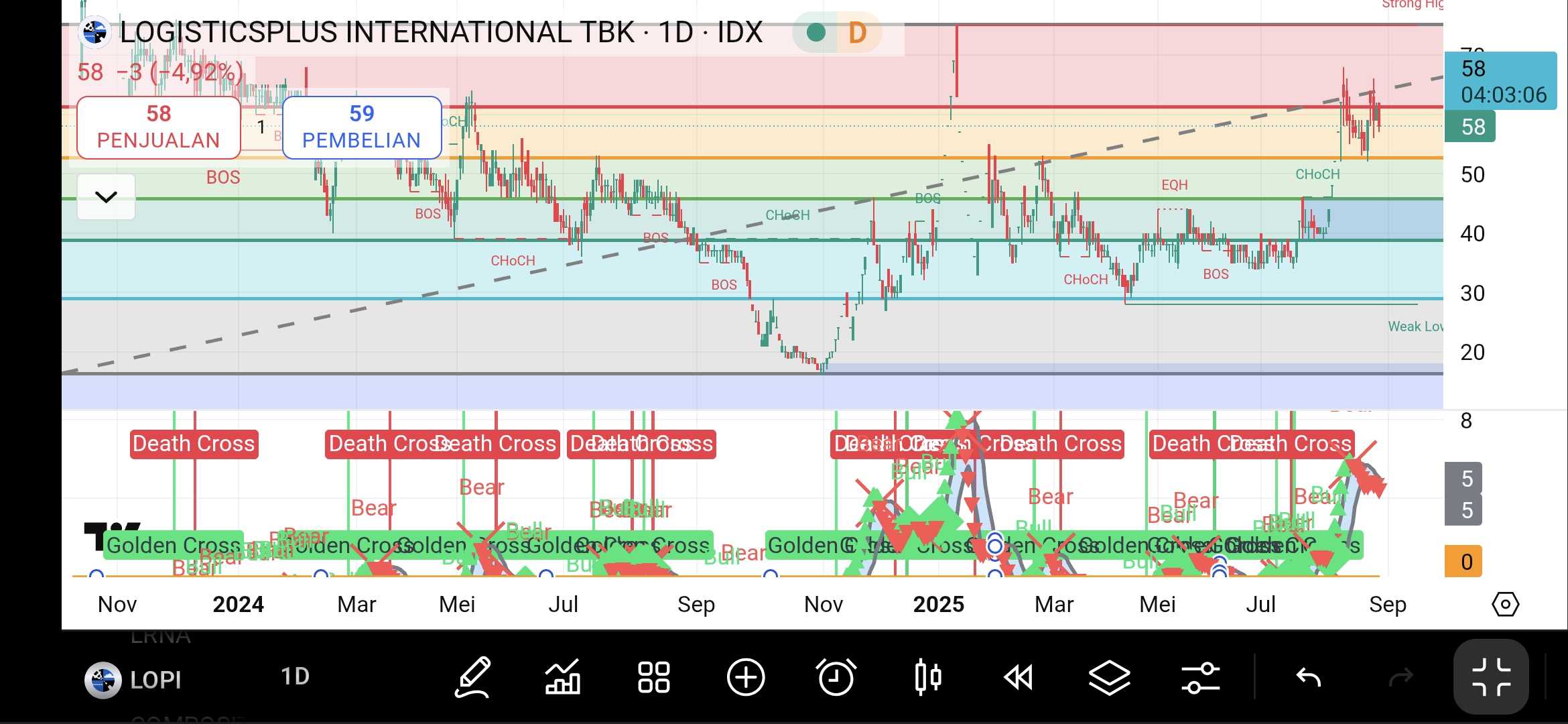Click the first Death Cross label

pos(194,444)
